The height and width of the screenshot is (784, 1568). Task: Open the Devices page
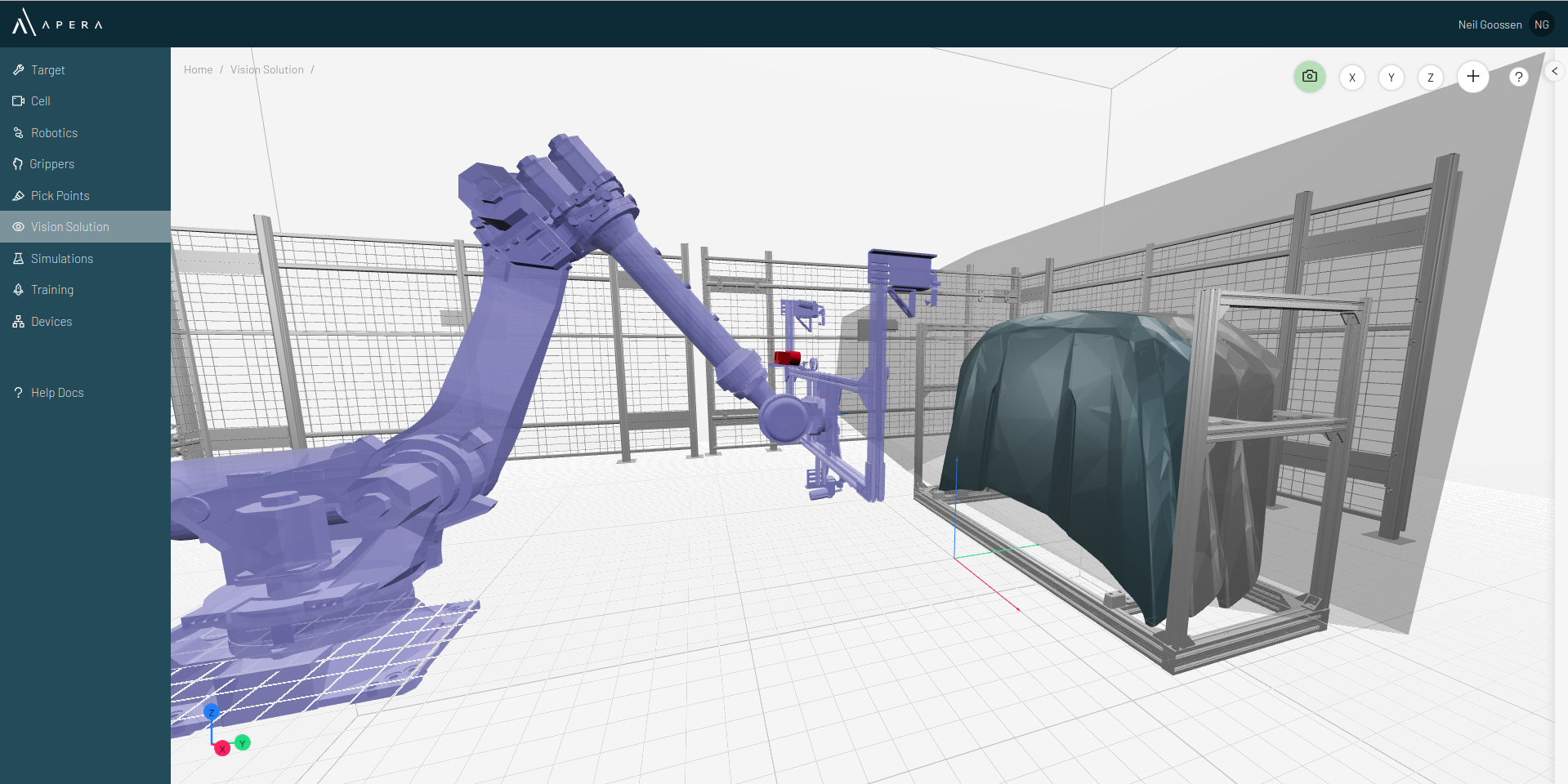[x=51, y=322]
